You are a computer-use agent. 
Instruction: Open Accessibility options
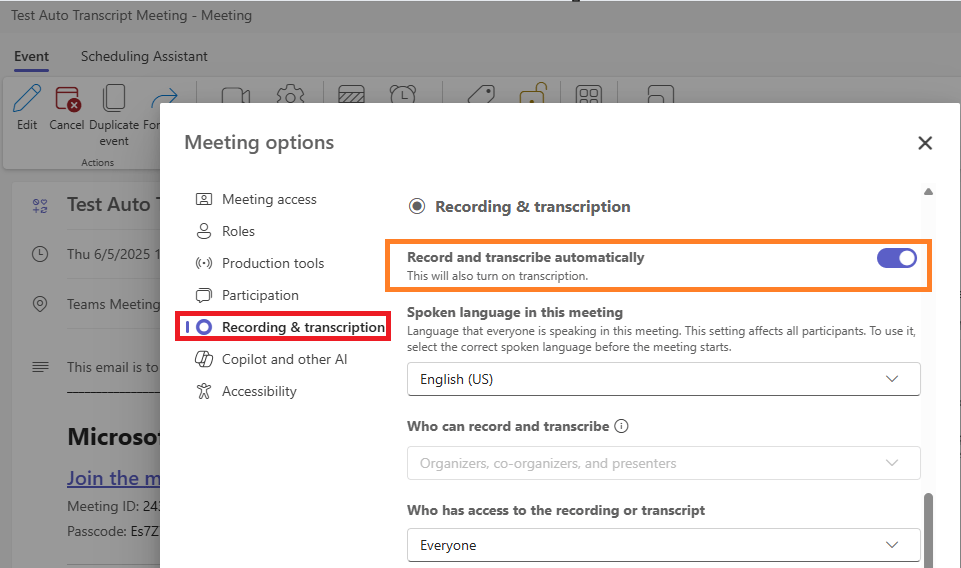(x=259, y=391)
